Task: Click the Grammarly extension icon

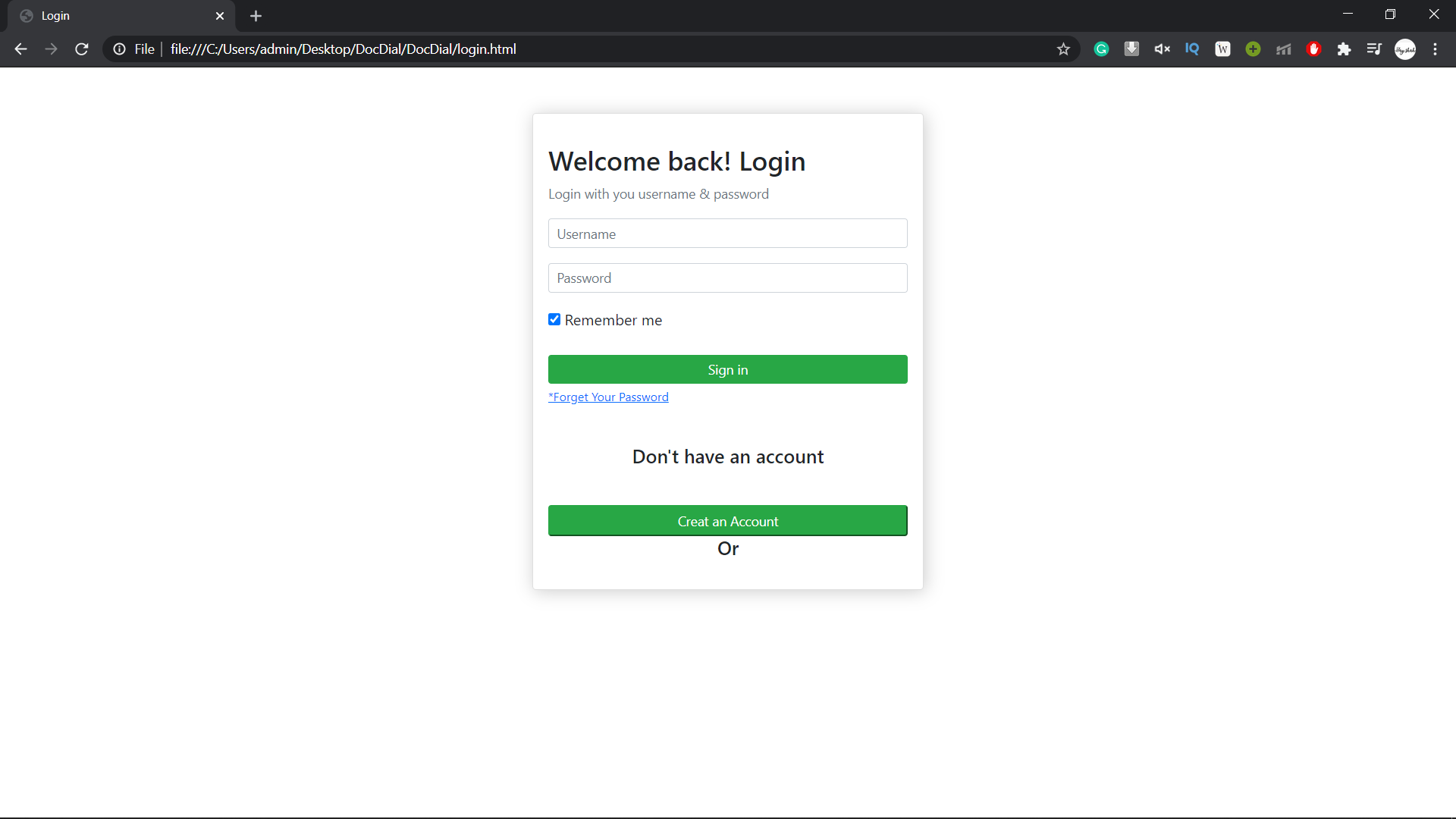Action: (x=1101, y=49)
